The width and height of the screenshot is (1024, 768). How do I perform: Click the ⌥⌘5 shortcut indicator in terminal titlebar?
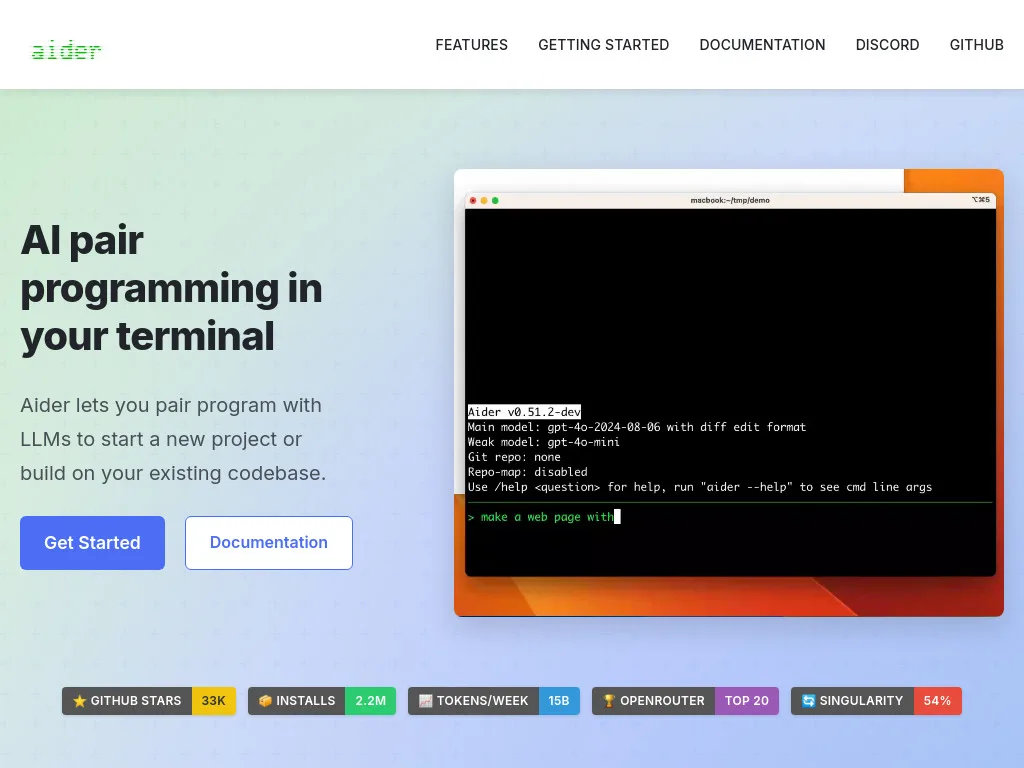pyautogui.click(x=980, y=200)
